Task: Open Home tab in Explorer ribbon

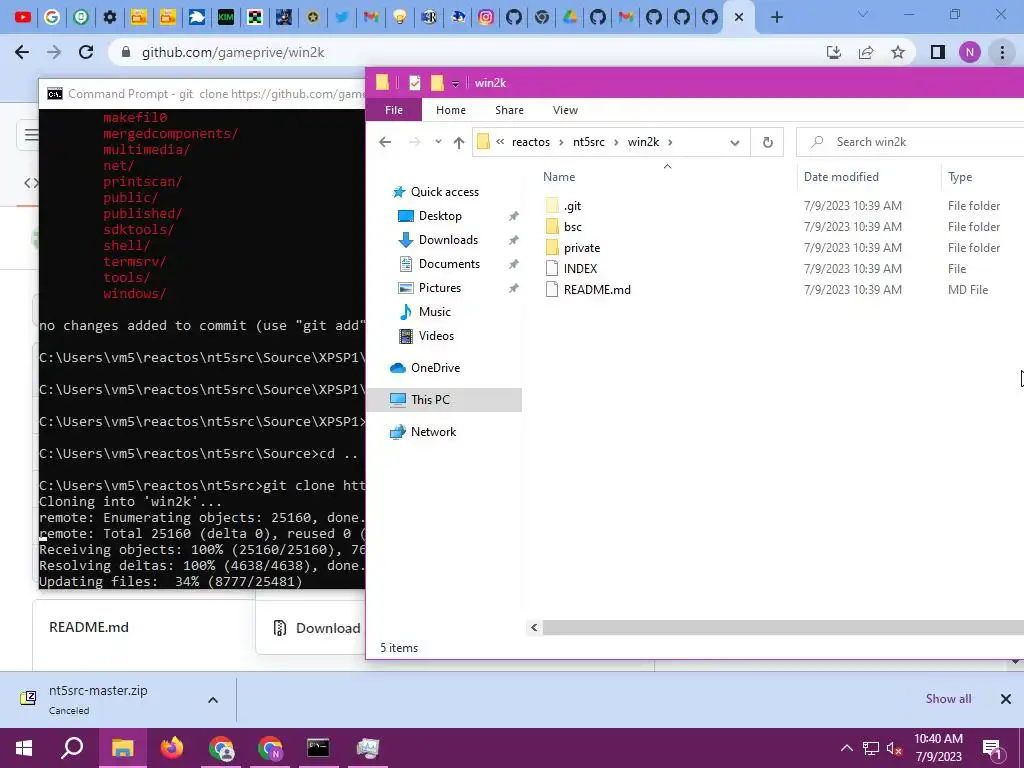Action: click(451, 110)
